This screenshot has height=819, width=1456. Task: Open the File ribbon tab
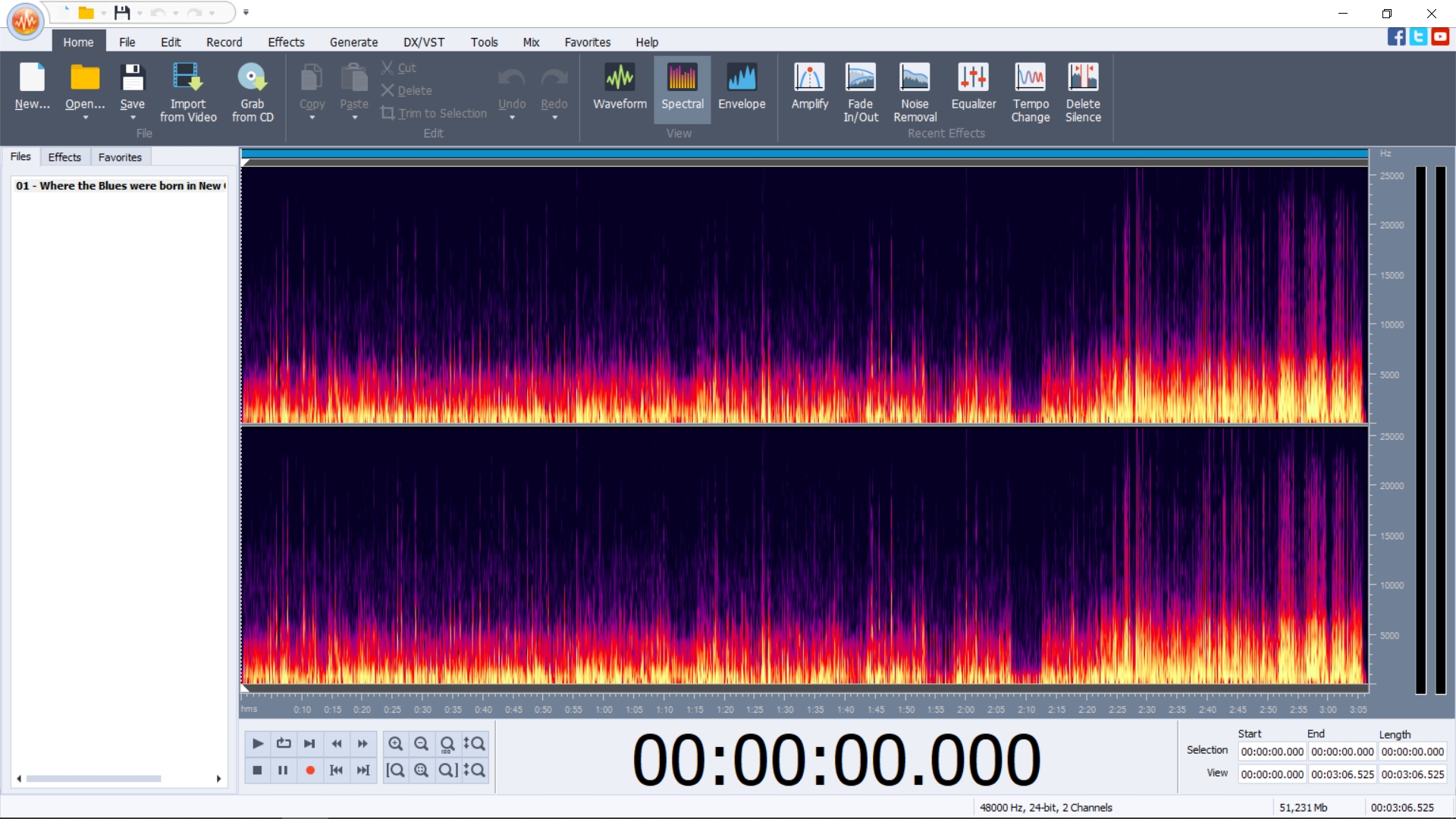click(127, 42)
